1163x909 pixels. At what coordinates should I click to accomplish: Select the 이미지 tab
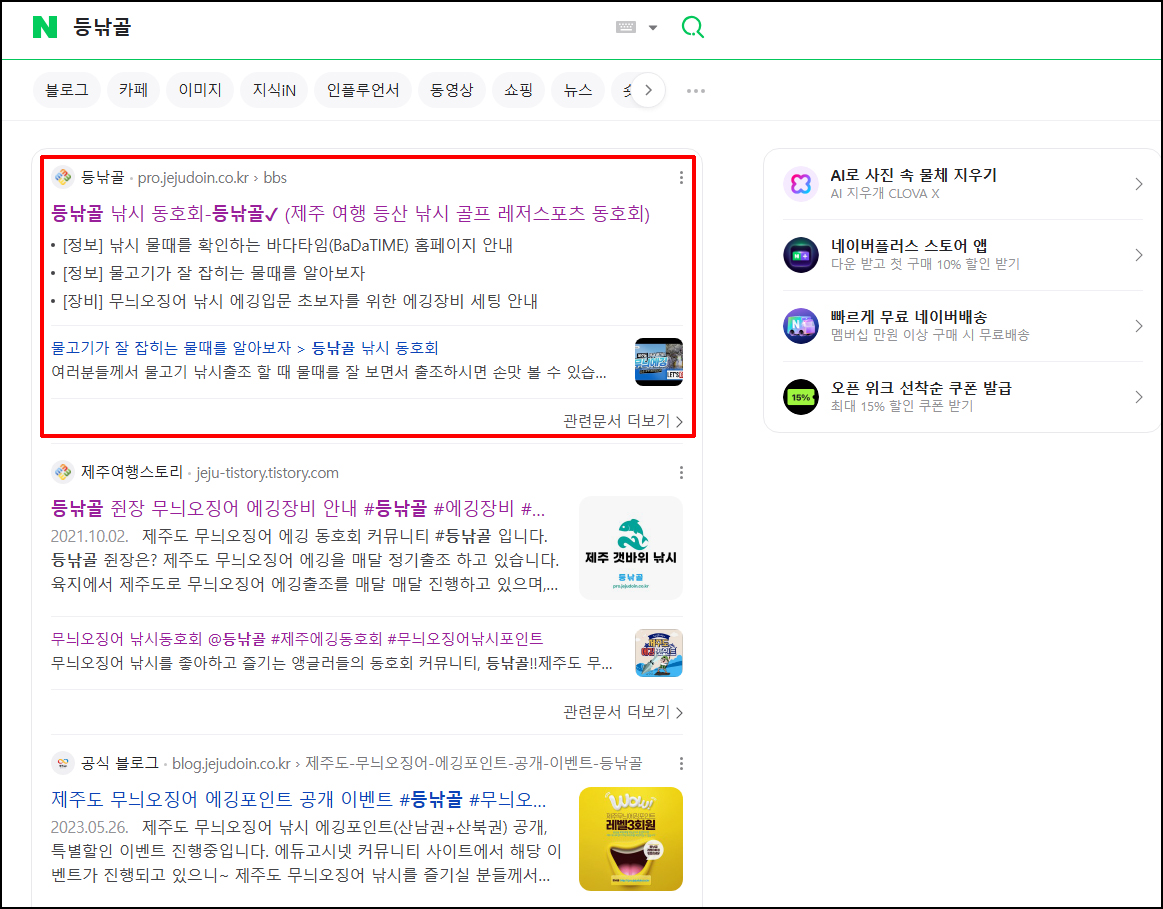click(200, 90)
